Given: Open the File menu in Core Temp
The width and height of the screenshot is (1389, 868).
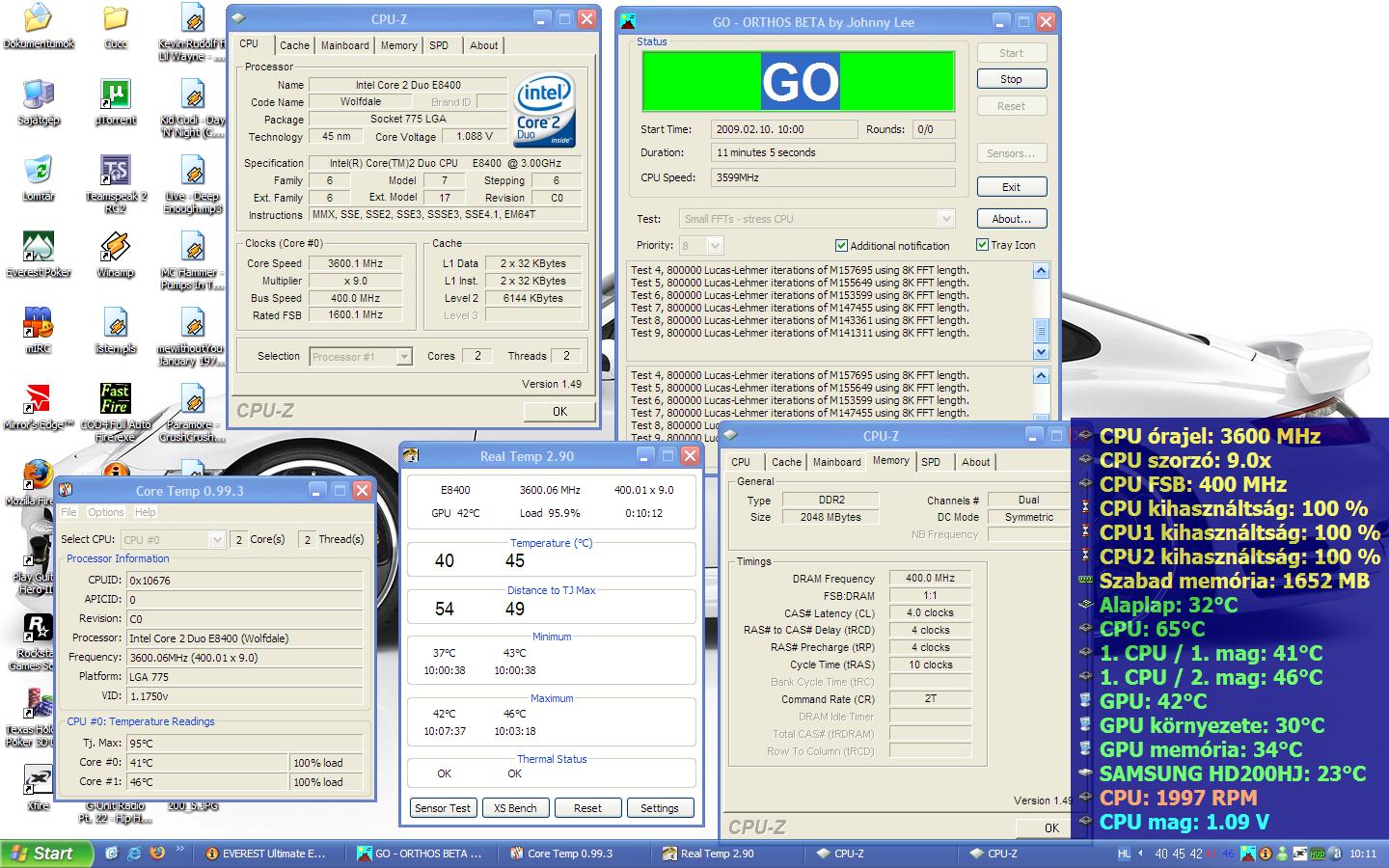Looking at the screenshot, I should [69, 512].
